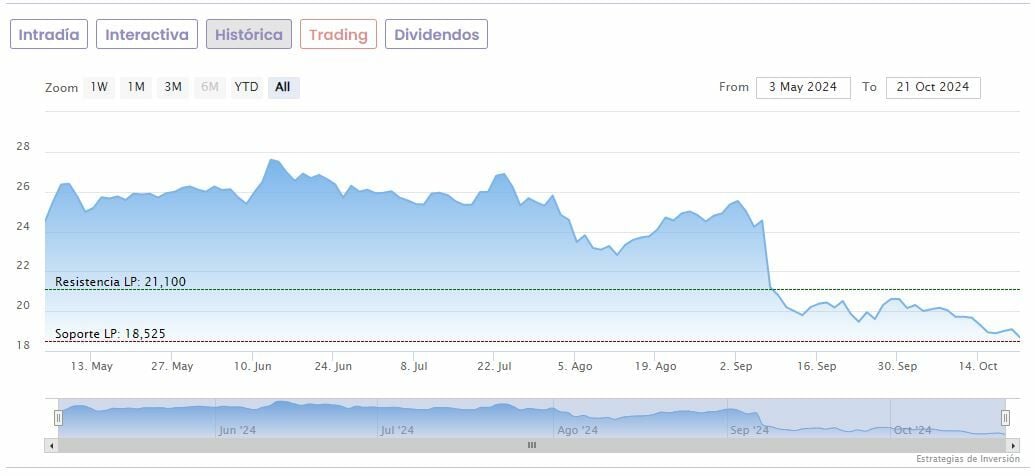Click the Estrategias de Inversión credit link
Image resolution: width=1035 pixels, height=476 pixels.
966,459
